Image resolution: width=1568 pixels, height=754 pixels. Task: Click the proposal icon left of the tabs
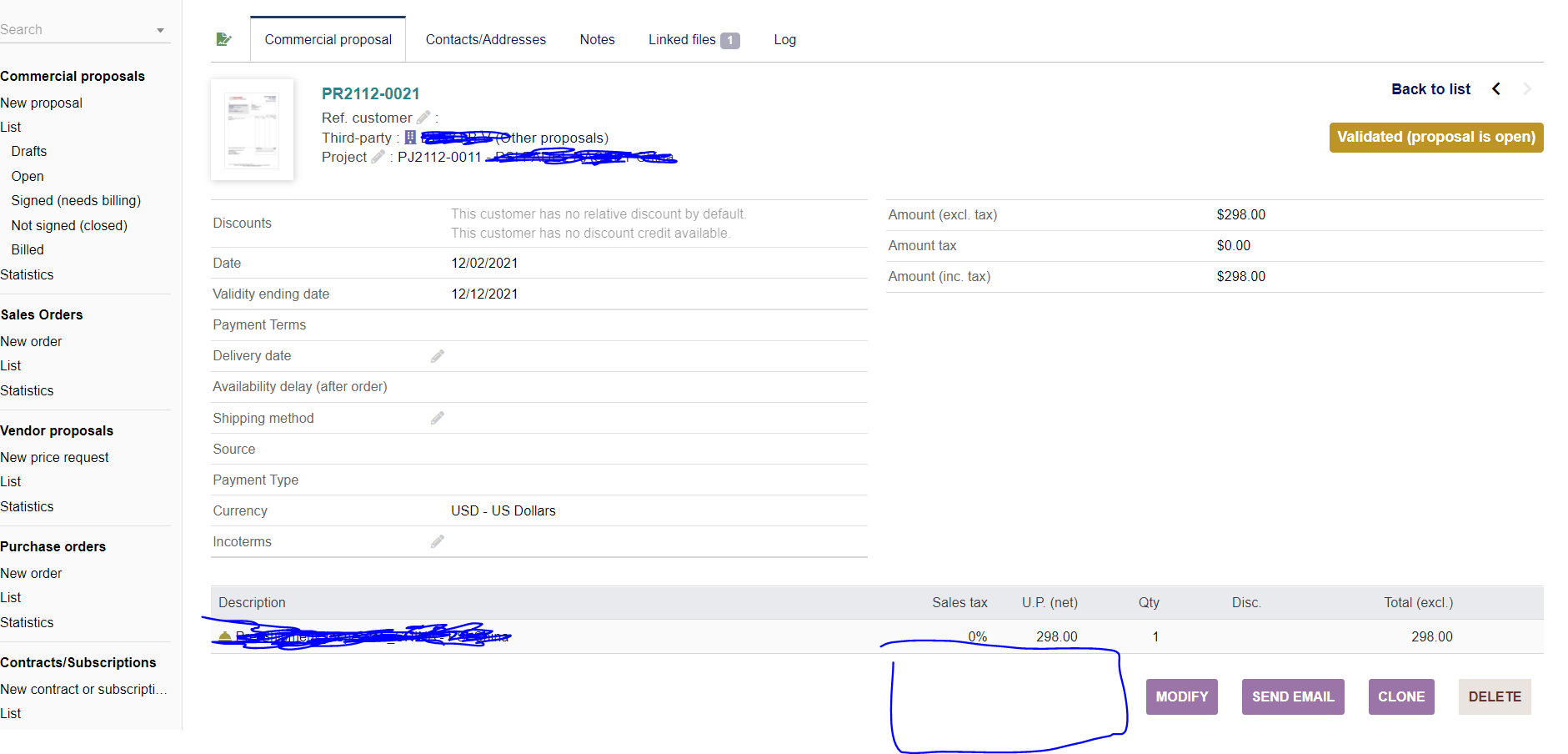[x=223, y=39]
